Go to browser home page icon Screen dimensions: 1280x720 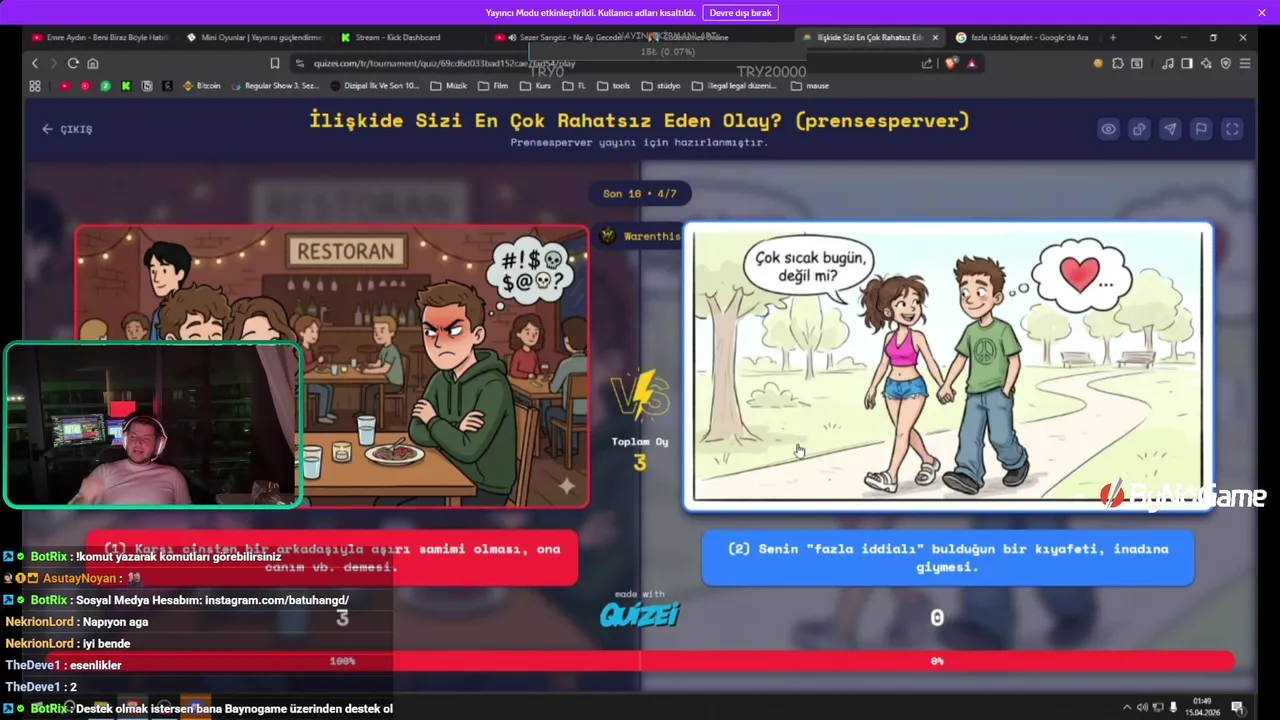click(92, 63)
